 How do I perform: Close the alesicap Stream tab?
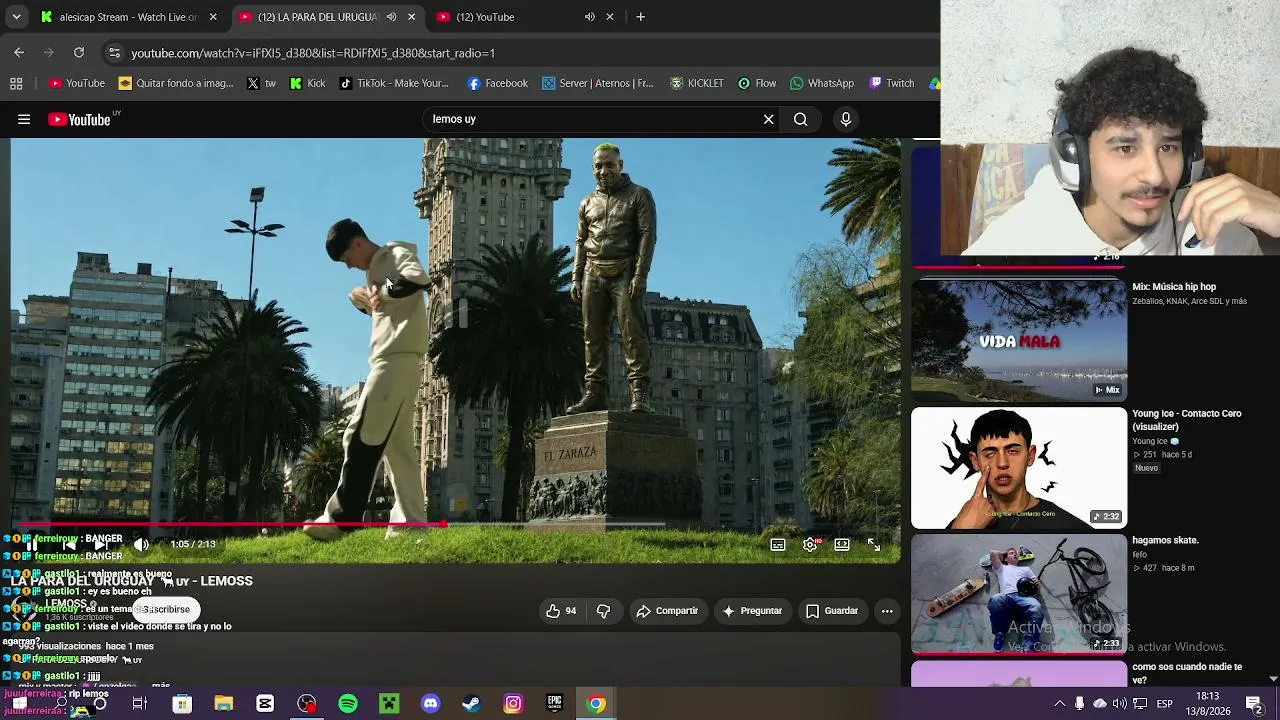pyautogui.click(x=213, y=17)
